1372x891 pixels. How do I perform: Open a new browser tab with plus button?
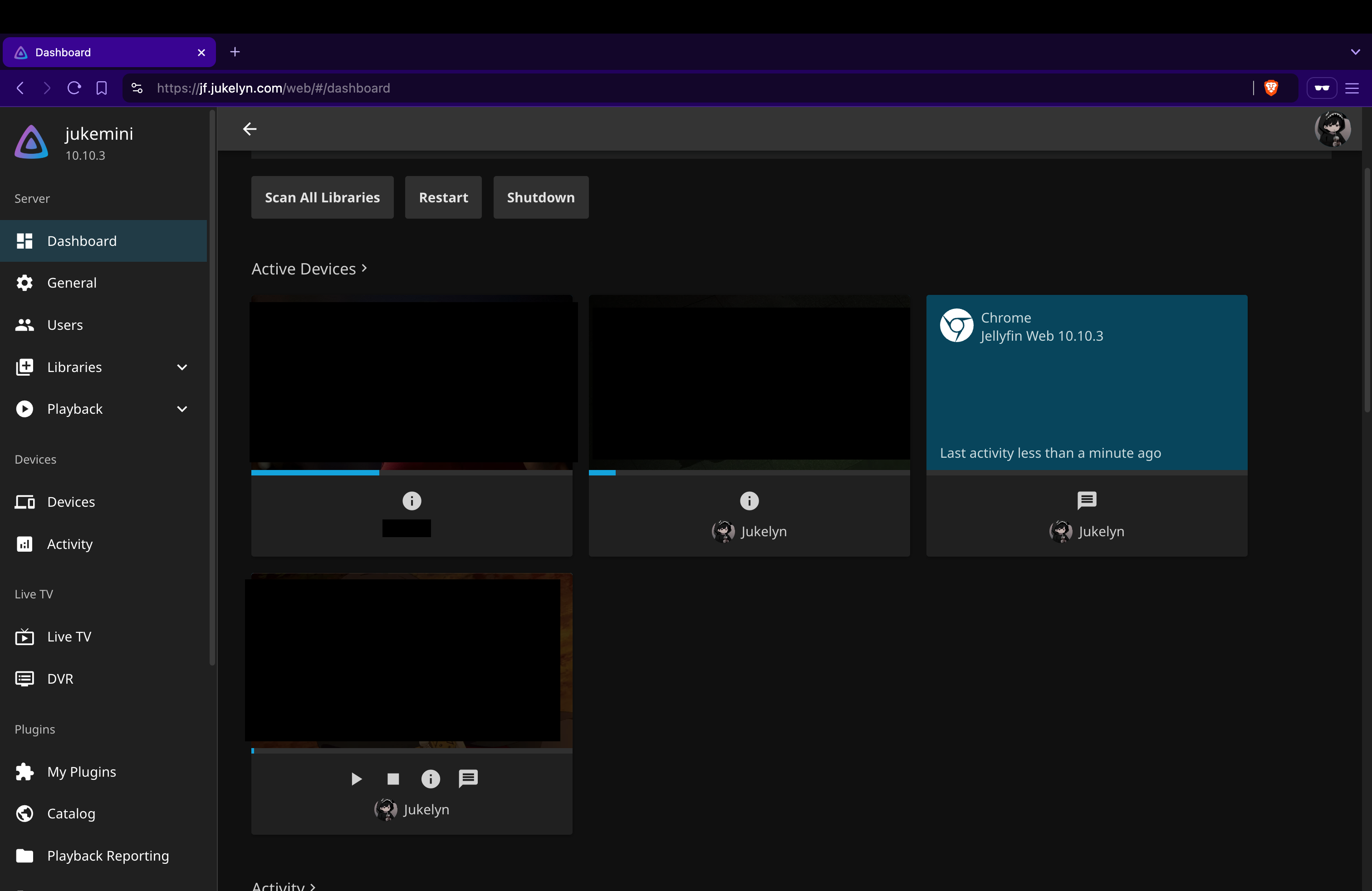tap(235, 52)
